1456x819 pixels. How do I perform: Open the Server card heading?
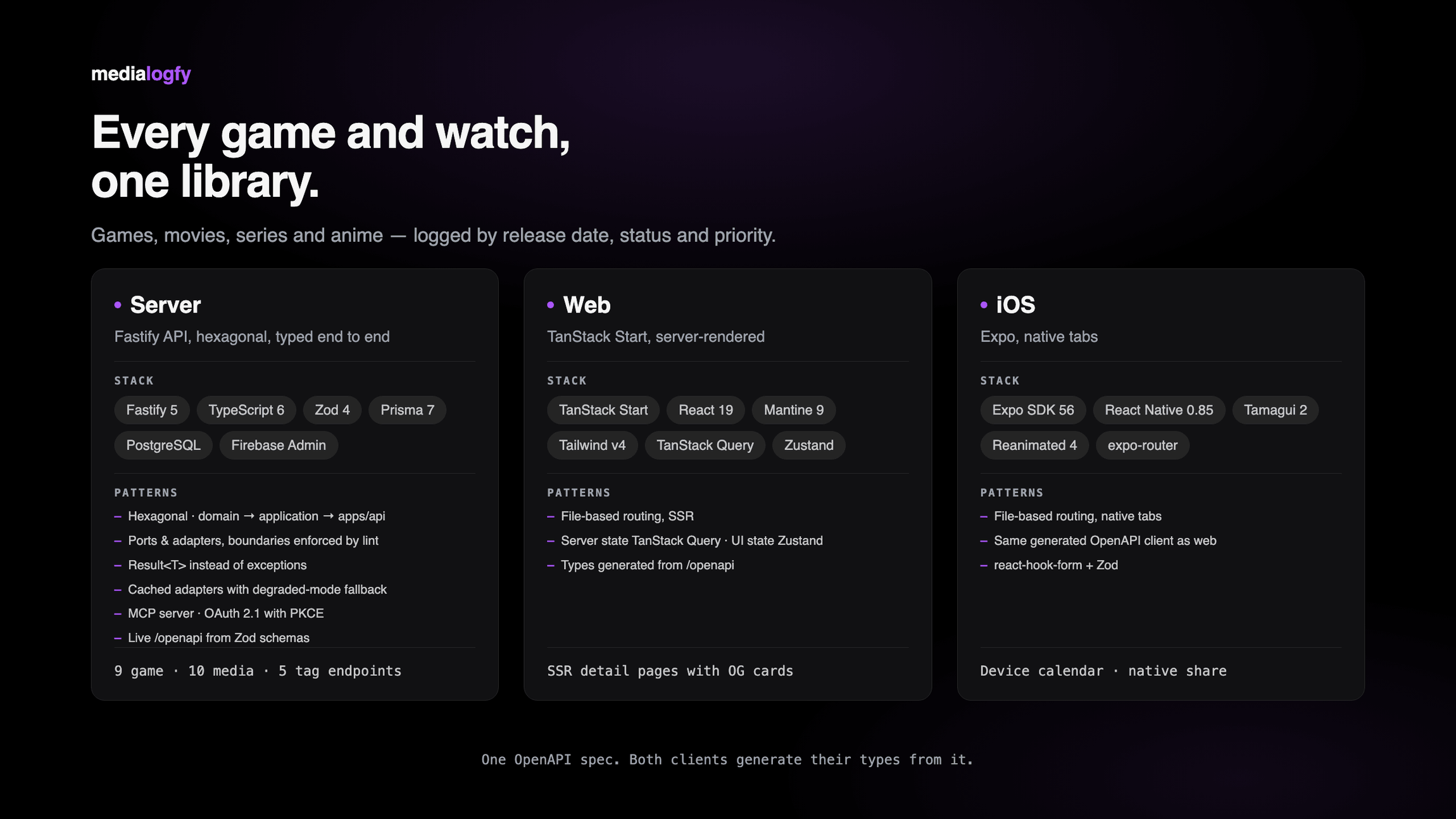click(165, 305)
